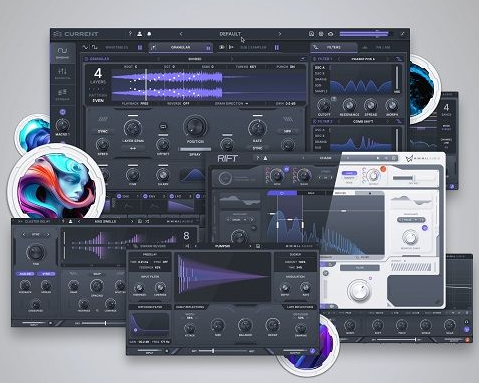Click the DEFAULT preset name in Current
Image resolution: width=479 pixels, height=383 pixels.
(230, 34)
